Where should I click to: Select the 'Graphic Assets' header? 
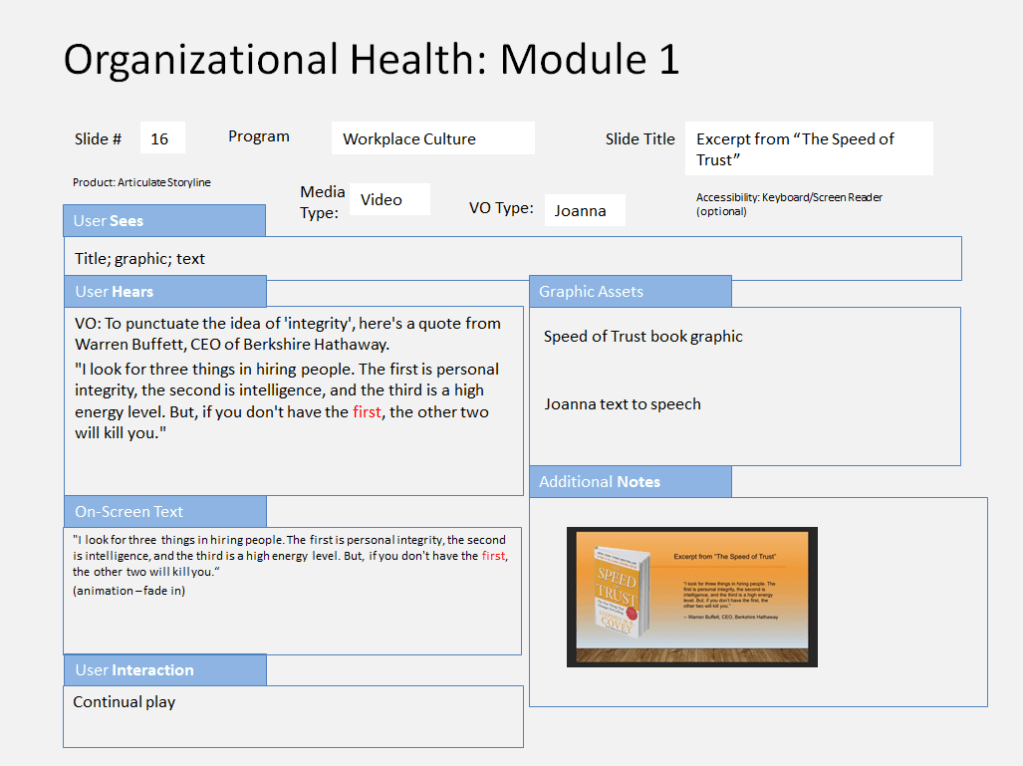coord(630,292)
